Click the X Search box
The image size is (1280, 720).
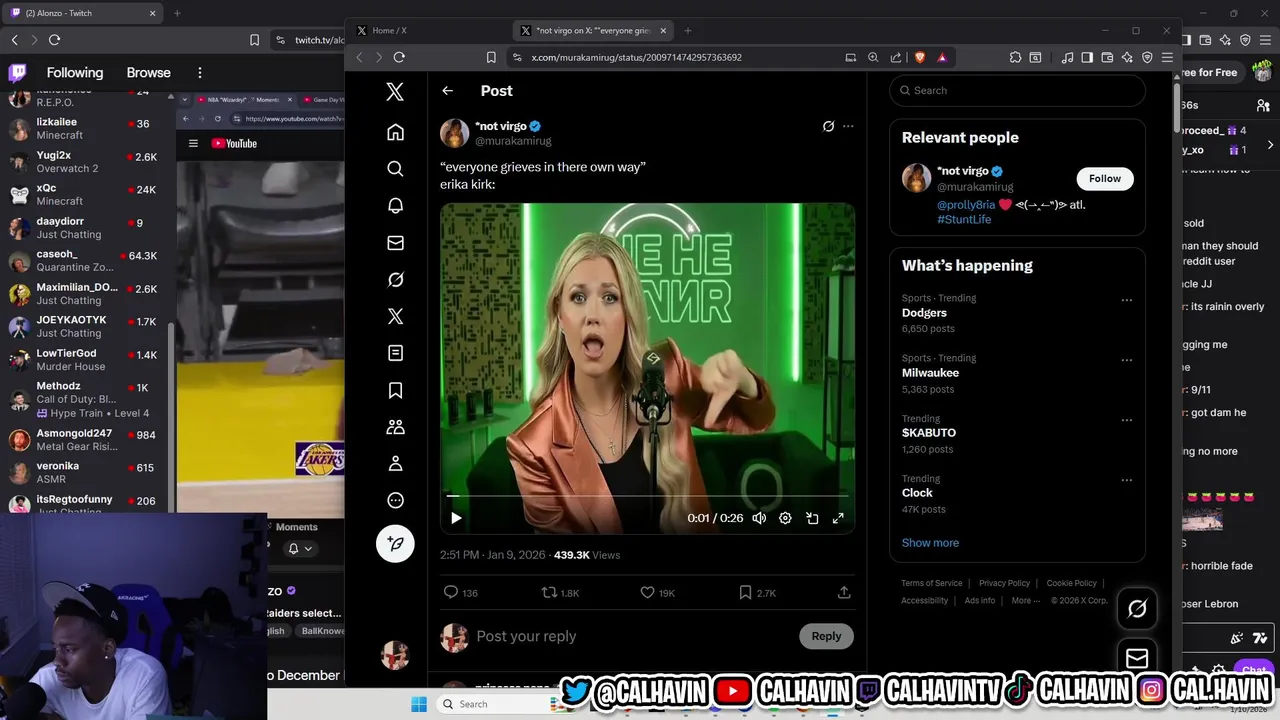tap(1017, 90)
